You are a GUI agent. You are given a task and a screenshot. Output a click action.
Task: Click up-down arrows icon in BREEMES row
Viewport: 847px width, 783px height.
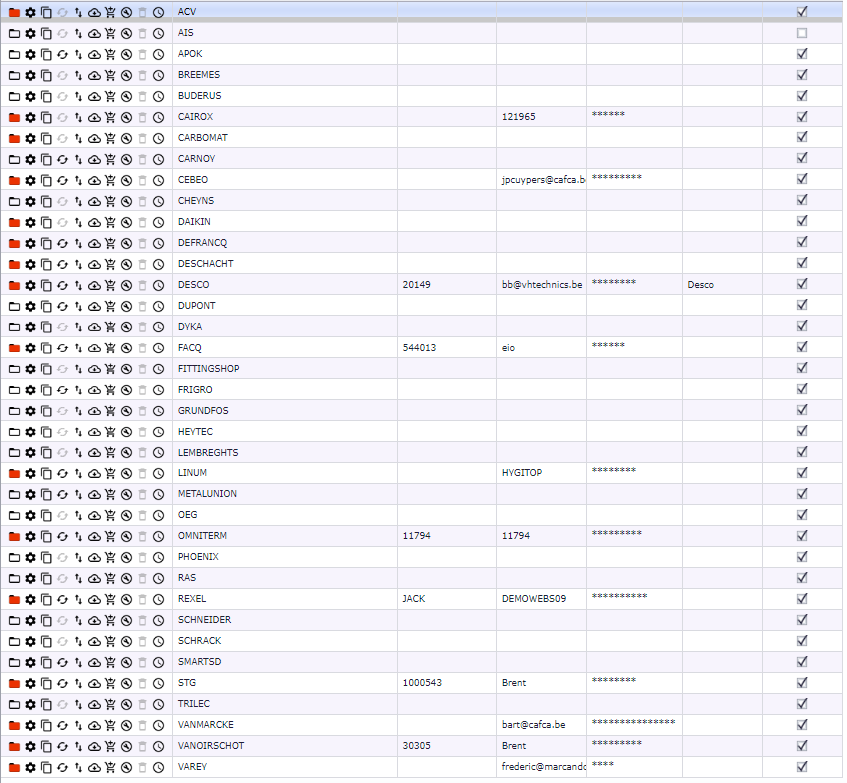click(x=78, y=76)
